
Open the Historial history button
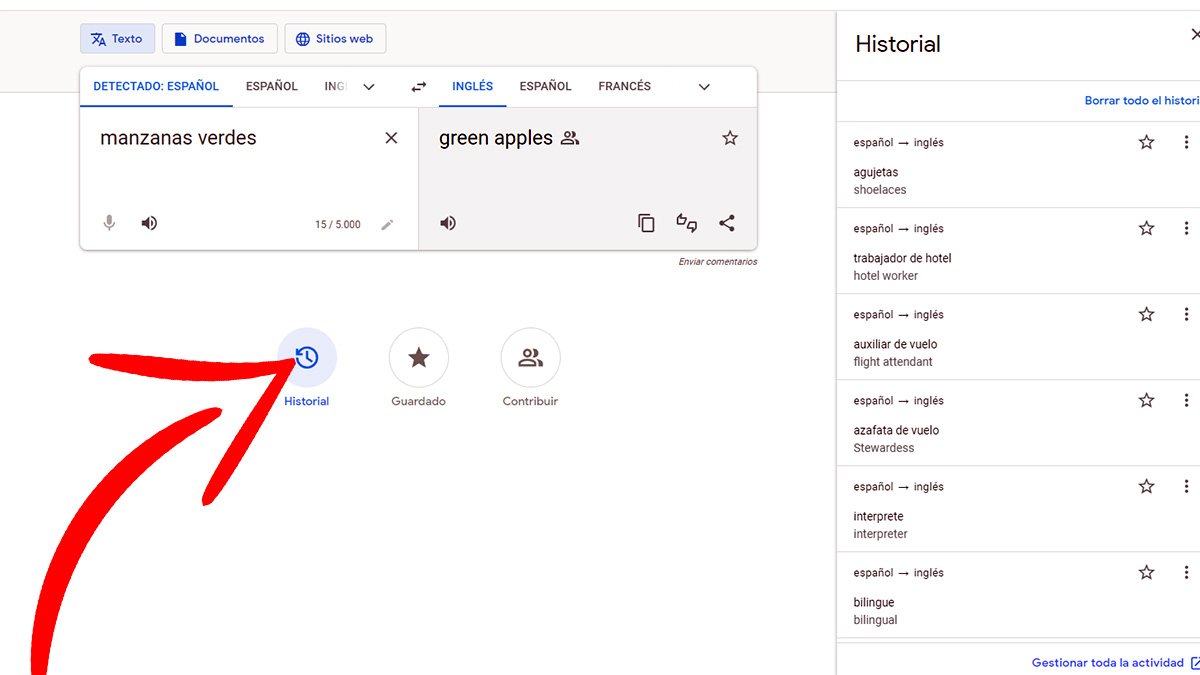coord(307,358)
